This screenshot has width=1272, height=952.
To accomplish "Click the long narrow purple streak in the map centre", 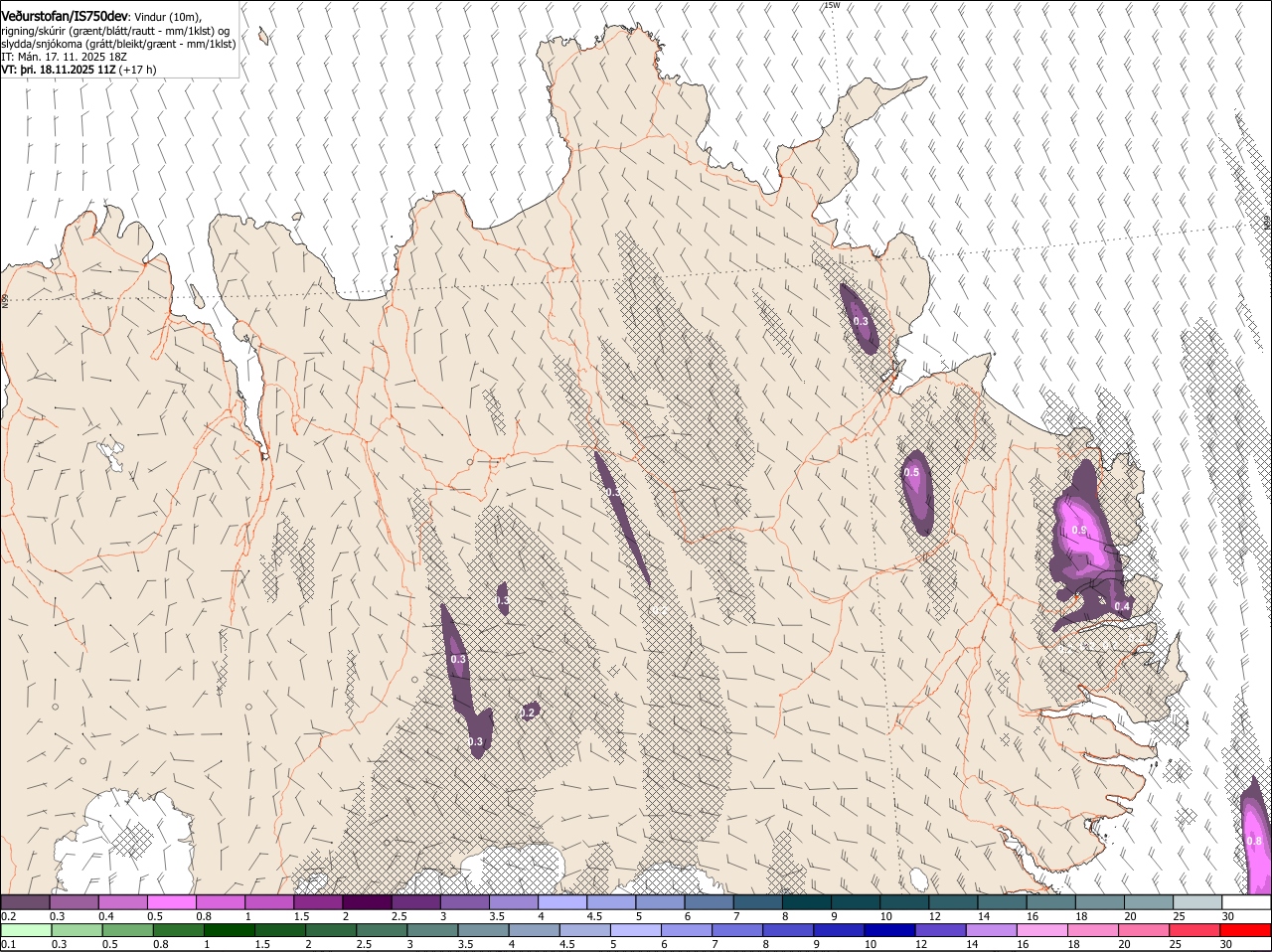I will pyautogui.click(x=622, y=519).
